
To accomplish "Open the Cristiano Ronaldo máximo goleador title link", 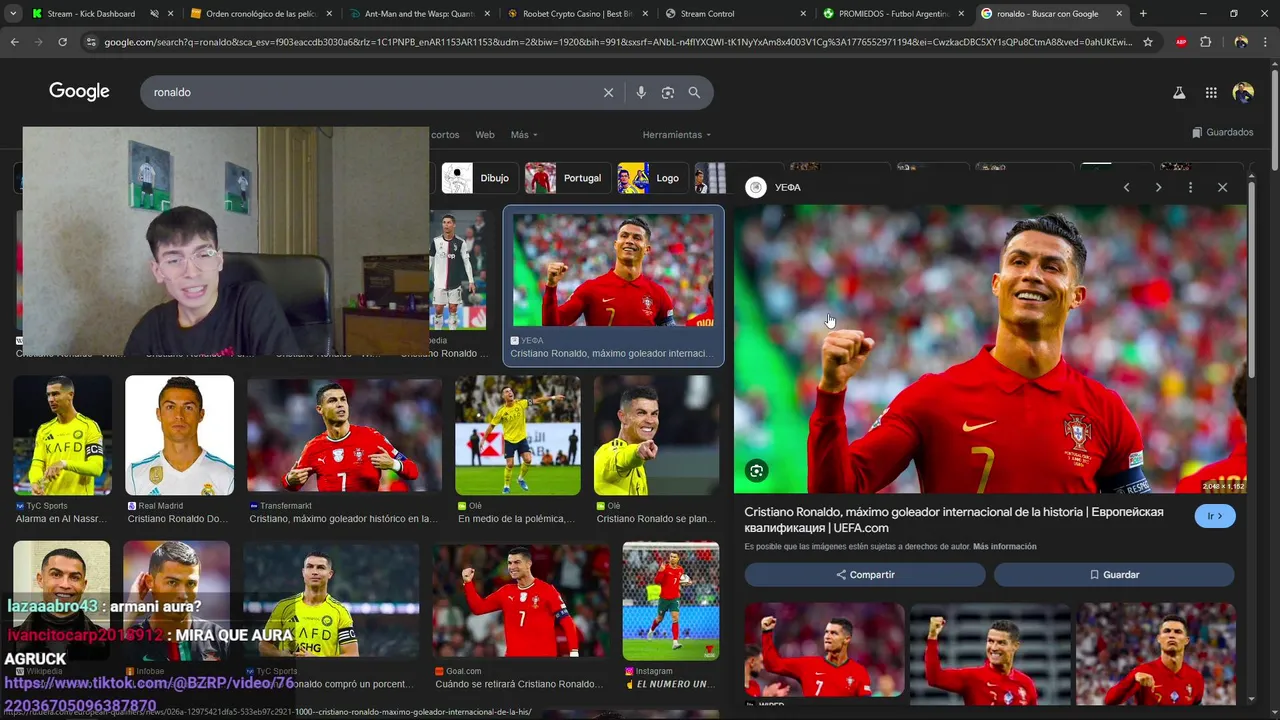I will pyautogui.click(x=954, y=520).
